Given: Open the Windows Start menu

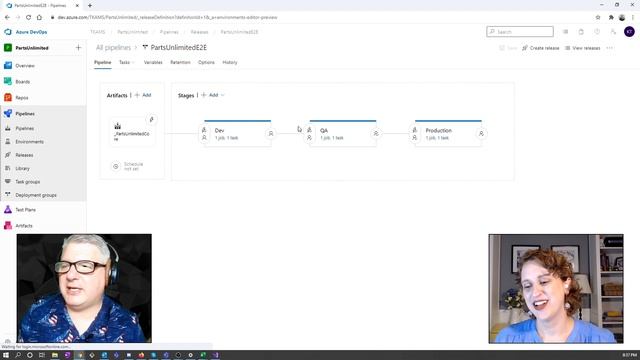Looking at the screenshot, I should [6, 355].
